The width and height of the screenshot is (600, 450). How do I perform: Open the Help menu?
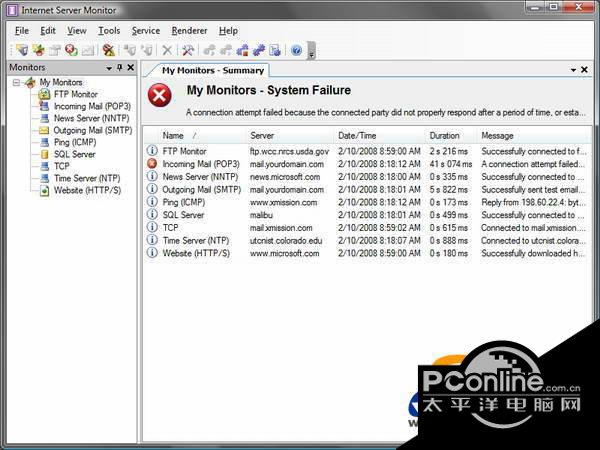click(228, 31)
